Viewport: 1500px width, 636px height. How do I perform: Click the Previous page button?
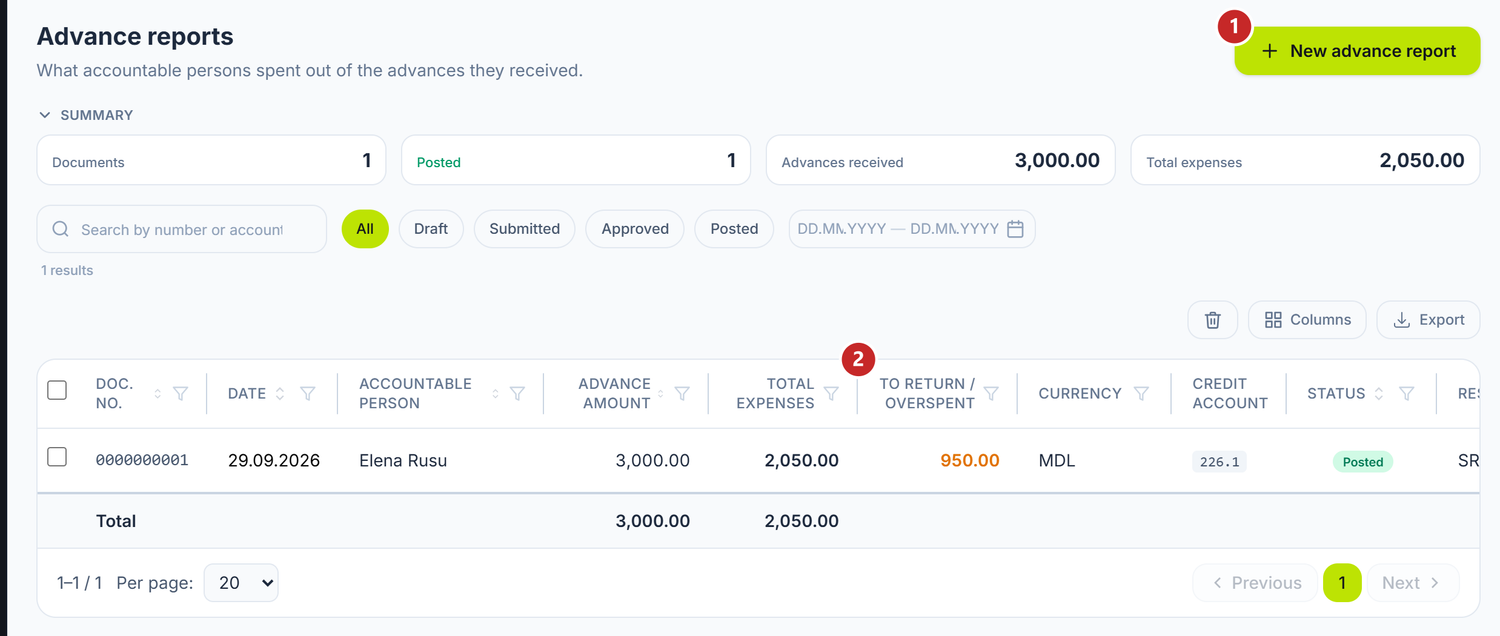pyautogui.click(x=1257, y=583)
